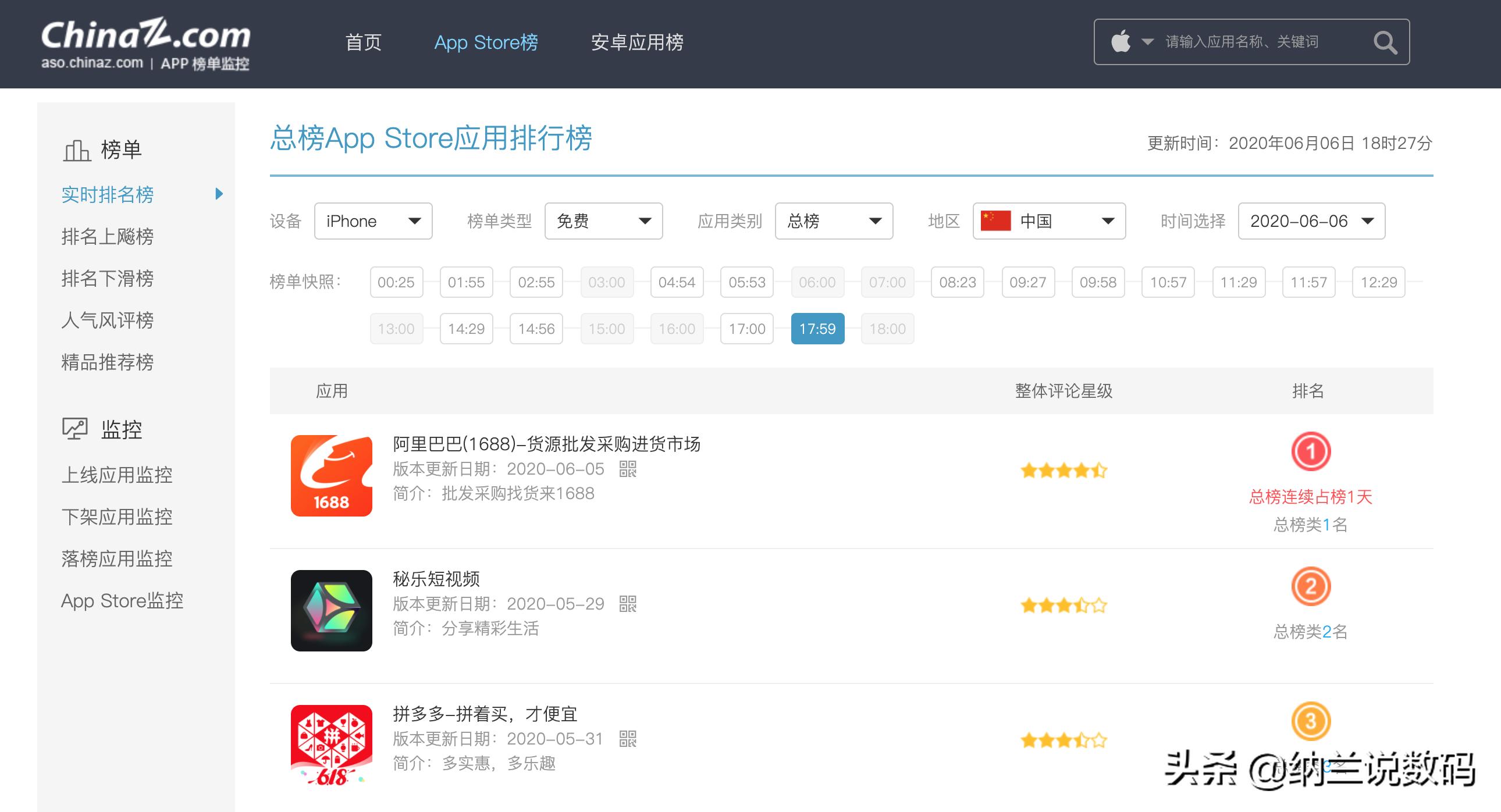Select the 05:53 snapshot

[747, 282]
